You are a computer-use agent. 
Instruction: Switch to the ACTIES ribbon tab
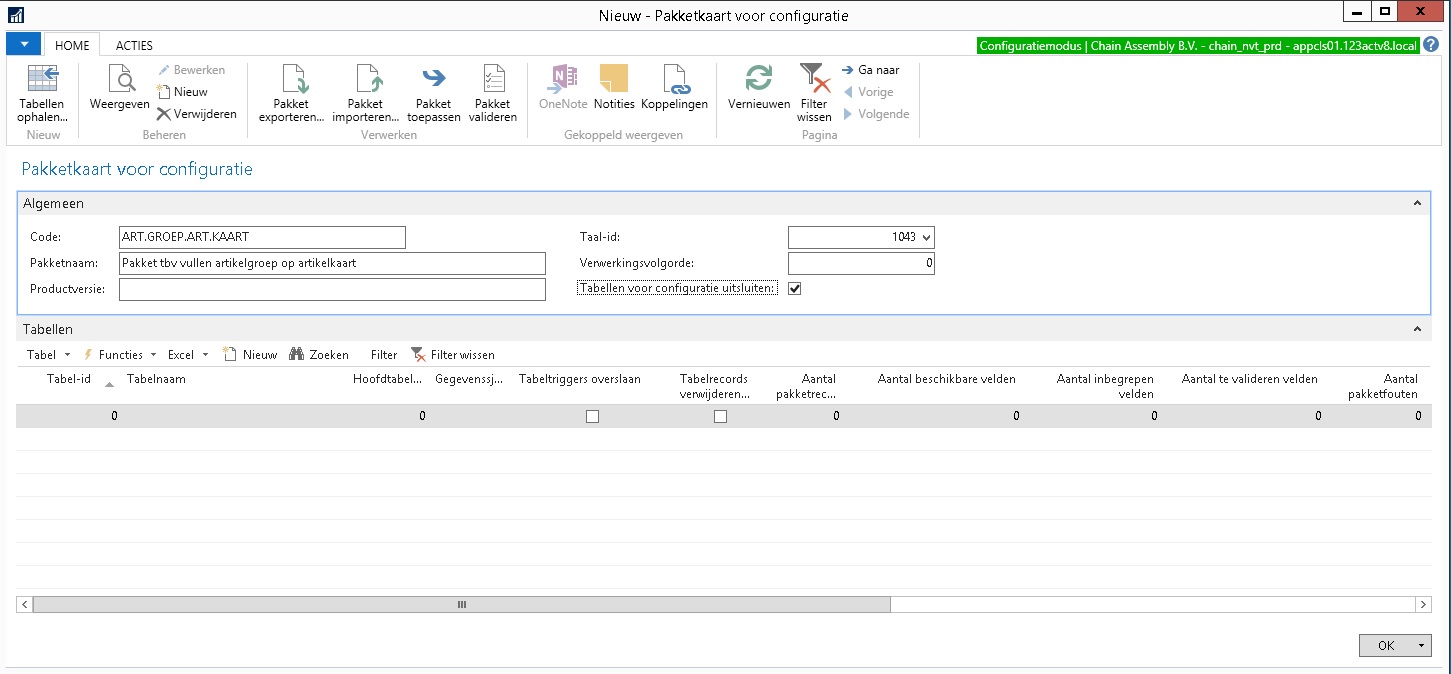click(x=134, y=45)
